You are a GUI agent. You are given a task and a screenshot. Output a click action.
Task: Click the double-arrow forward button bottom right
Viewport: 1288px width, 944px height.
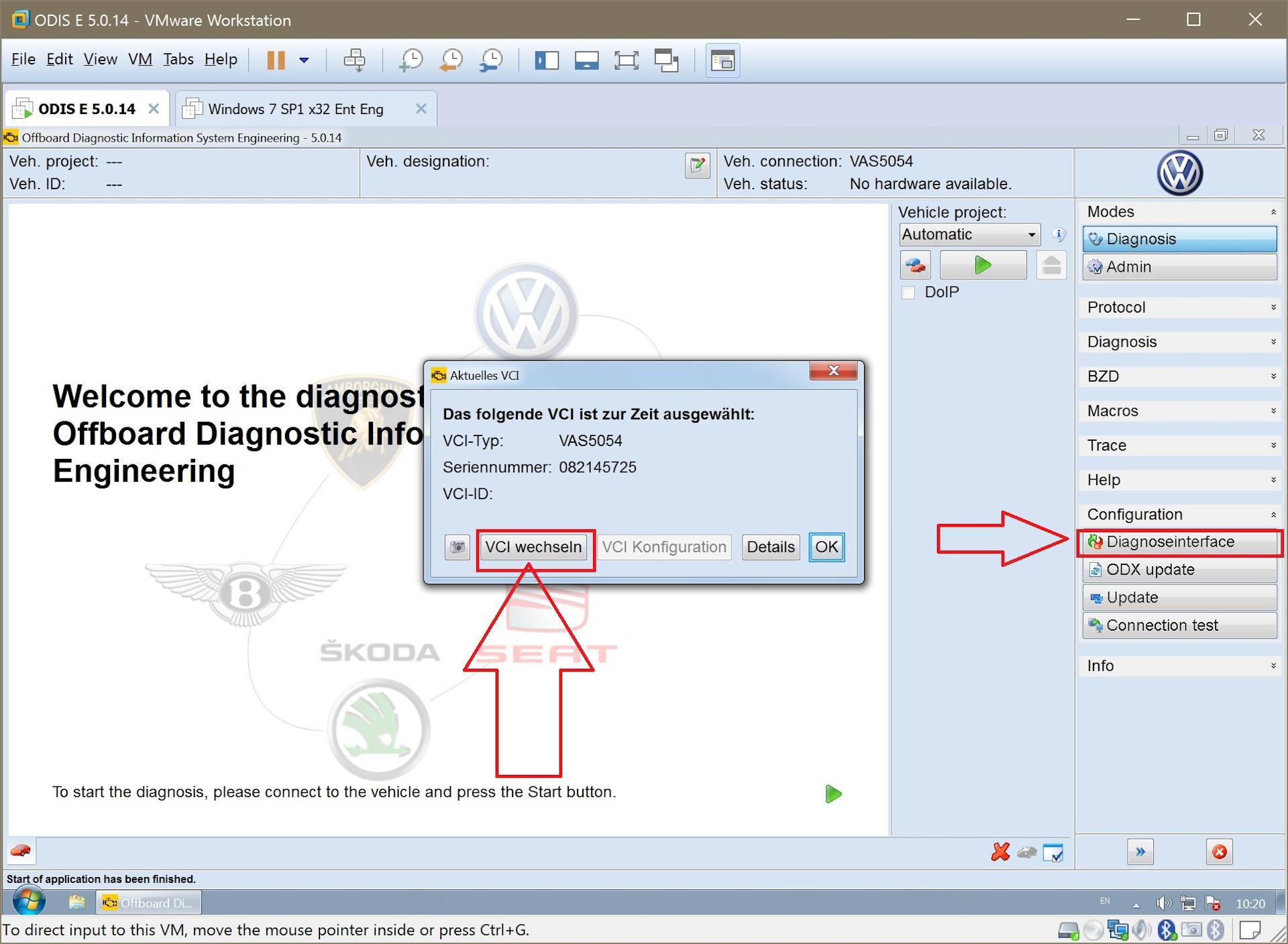coord(1140,852)
